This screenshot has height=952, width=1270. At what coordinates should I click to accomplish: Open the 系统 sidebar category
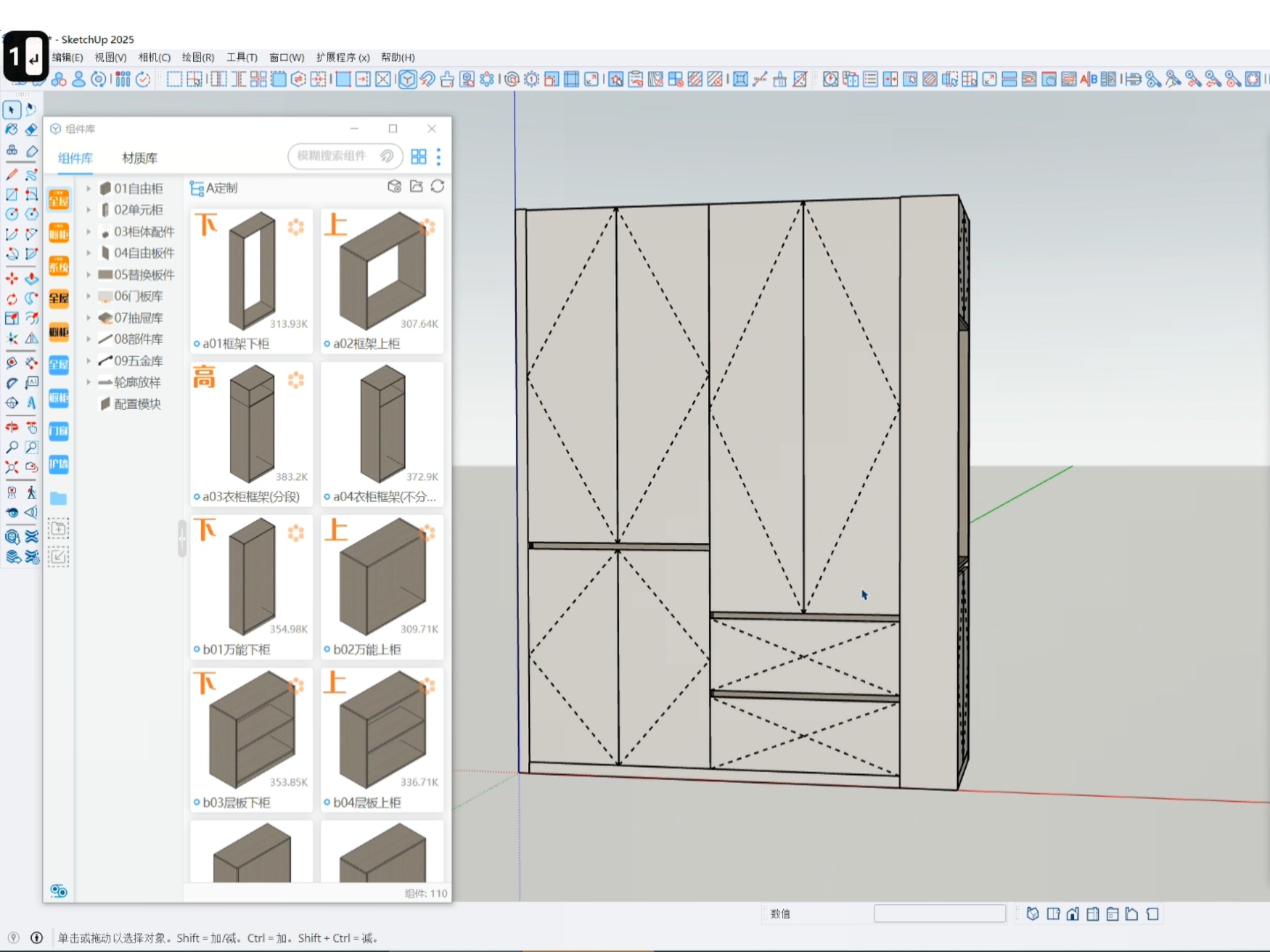59,266
